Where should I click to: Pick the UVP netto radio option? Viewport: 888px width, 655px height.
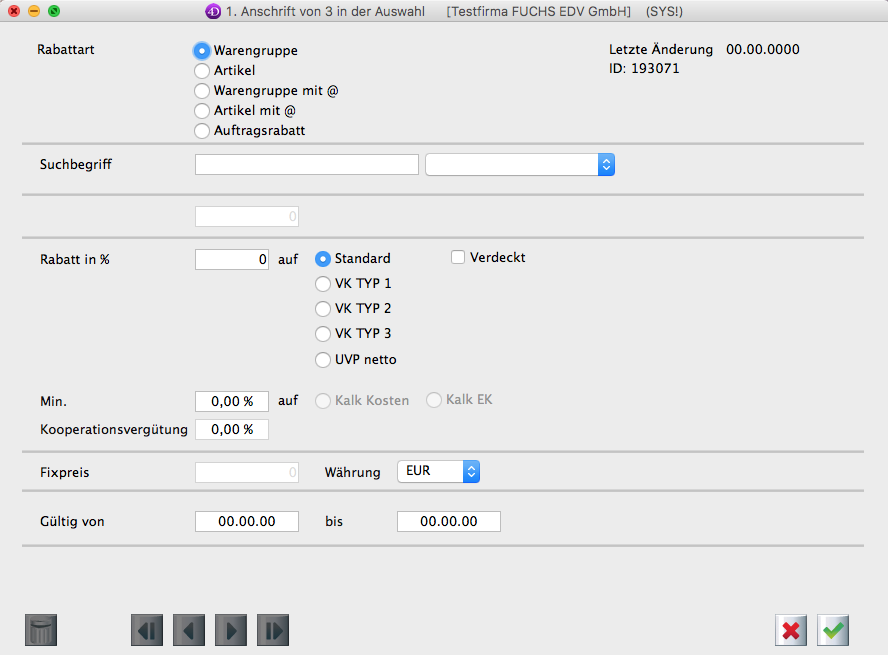pos(323,360)
